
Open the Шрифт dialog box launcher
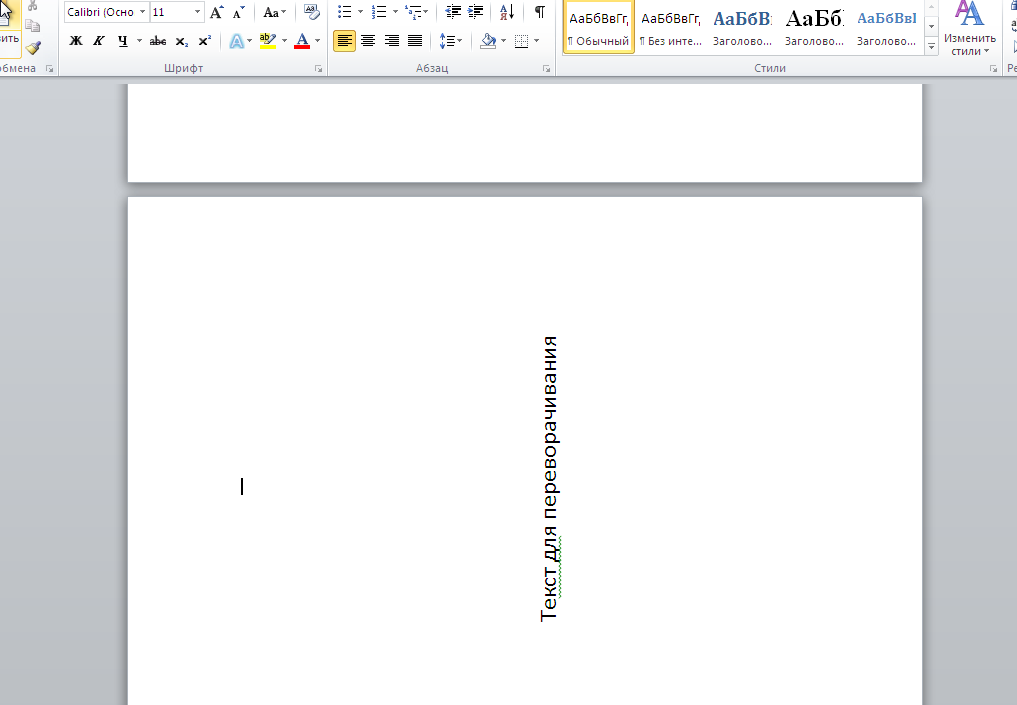(x=318, y=69)
